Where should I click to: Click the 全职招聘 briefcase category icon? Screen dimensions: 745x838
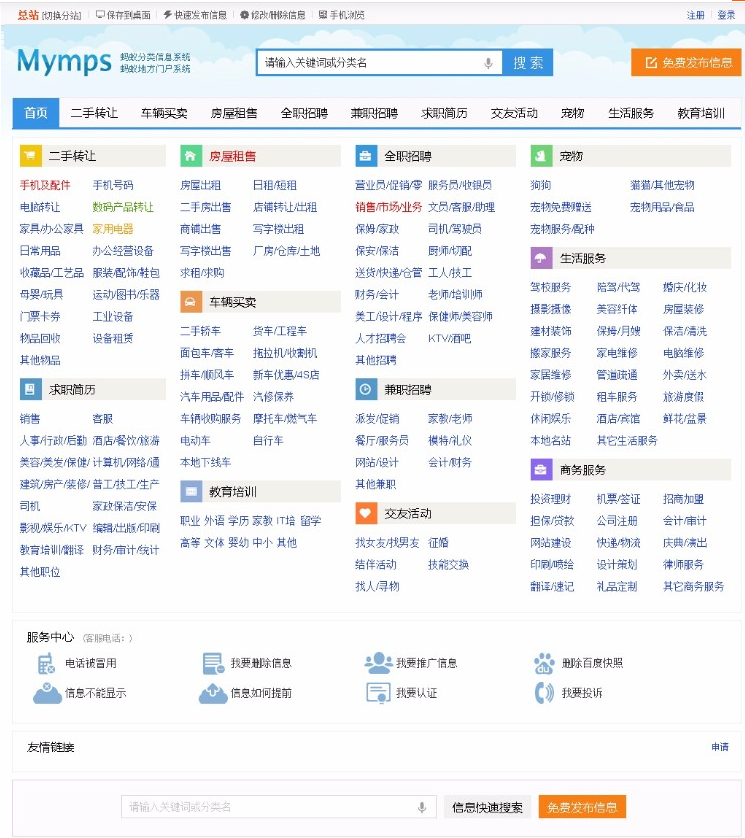[366, 156]
